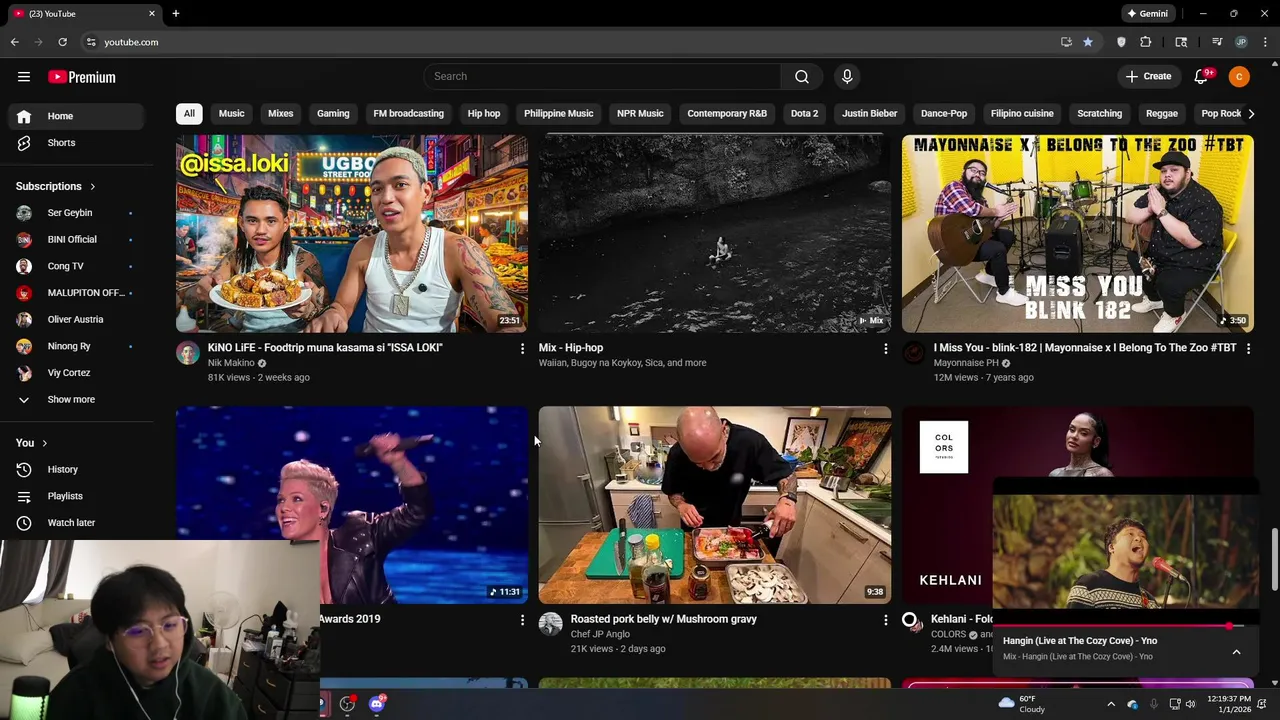Click Nik Makino channel avatar

[x=188, y=352]
